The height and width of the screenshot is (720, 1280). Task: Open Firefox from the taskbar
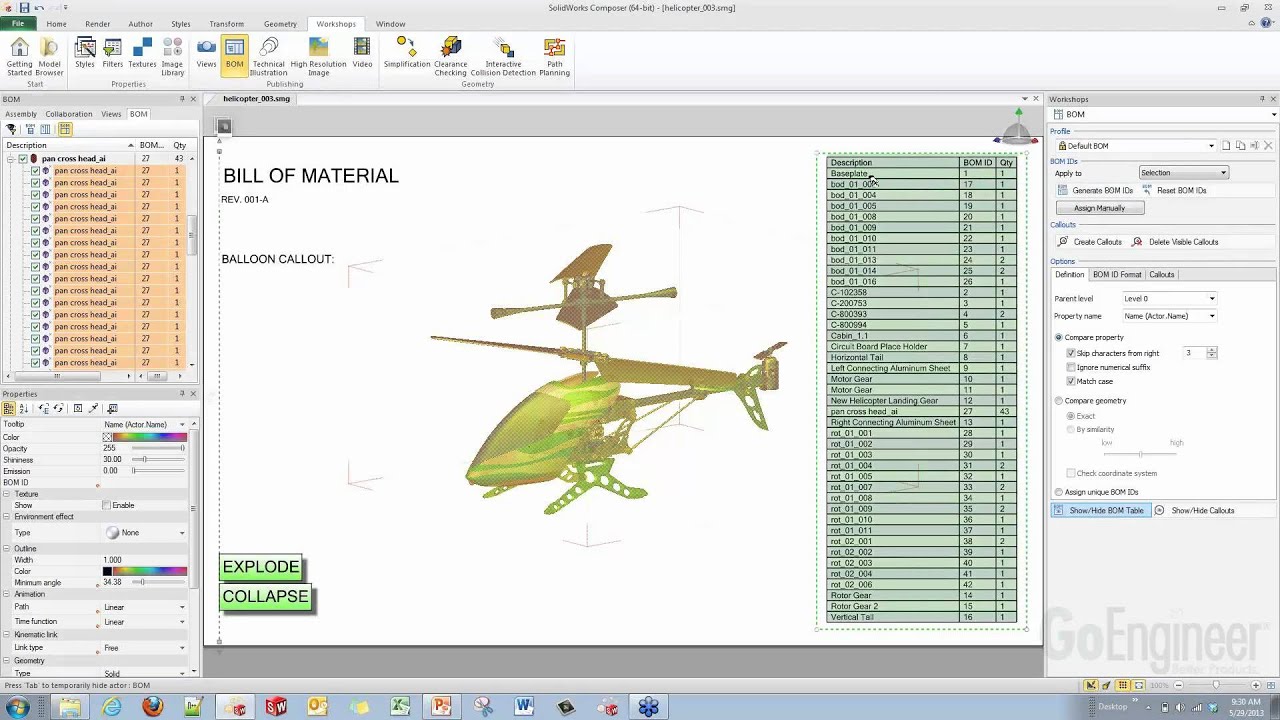pyautogui.click(x=152, y=707)
